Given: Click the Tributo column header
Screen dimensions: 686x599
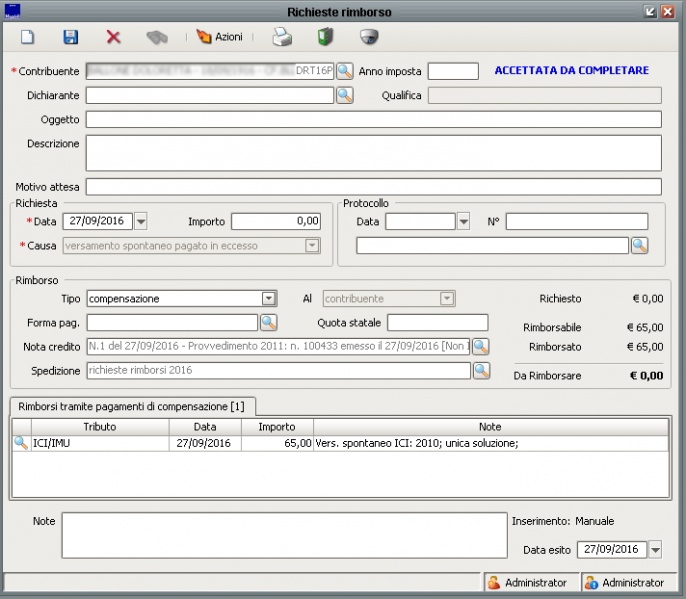Looking at the screenshot, I should coord(99,427).
